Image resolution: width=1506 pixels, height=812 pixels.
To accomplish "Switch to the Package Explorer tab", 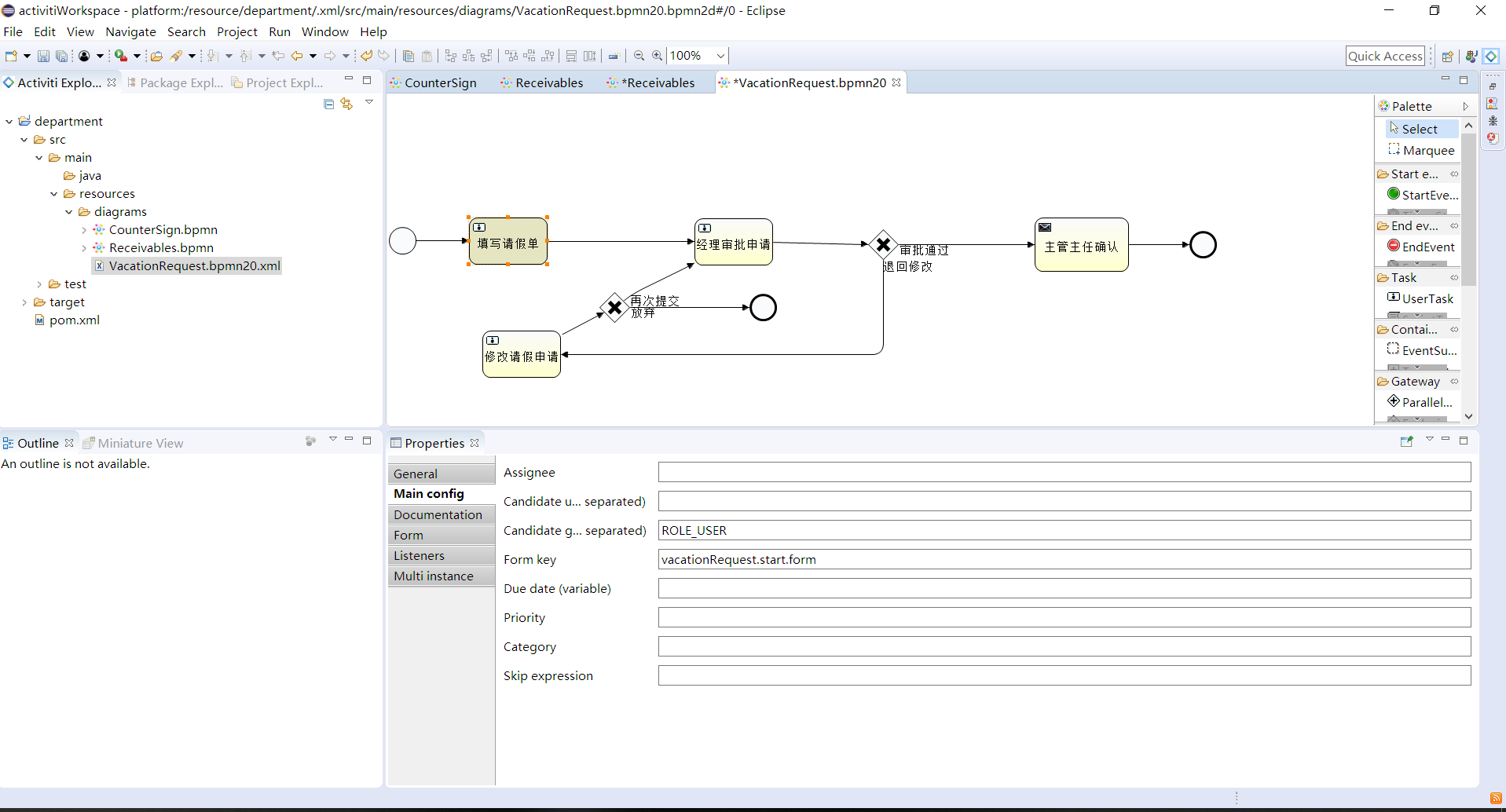I will click(x=175, y=82).
